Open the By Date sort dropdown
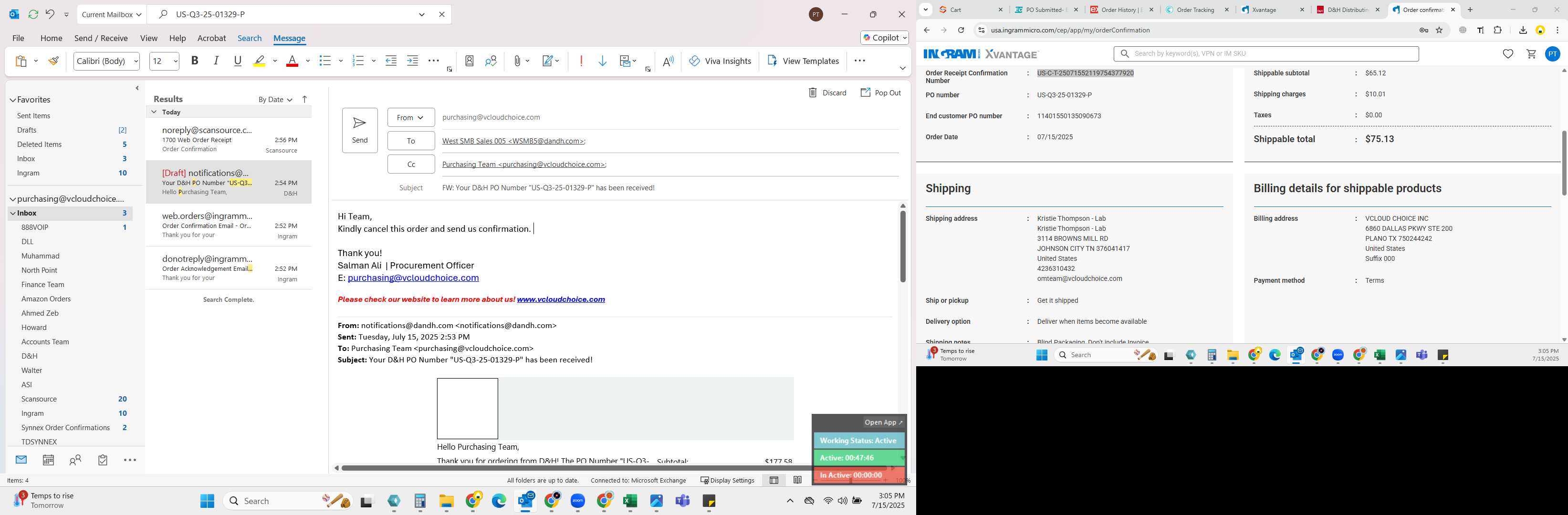The width and height of the screenshot is (1568, 515). tap(275, 99)
